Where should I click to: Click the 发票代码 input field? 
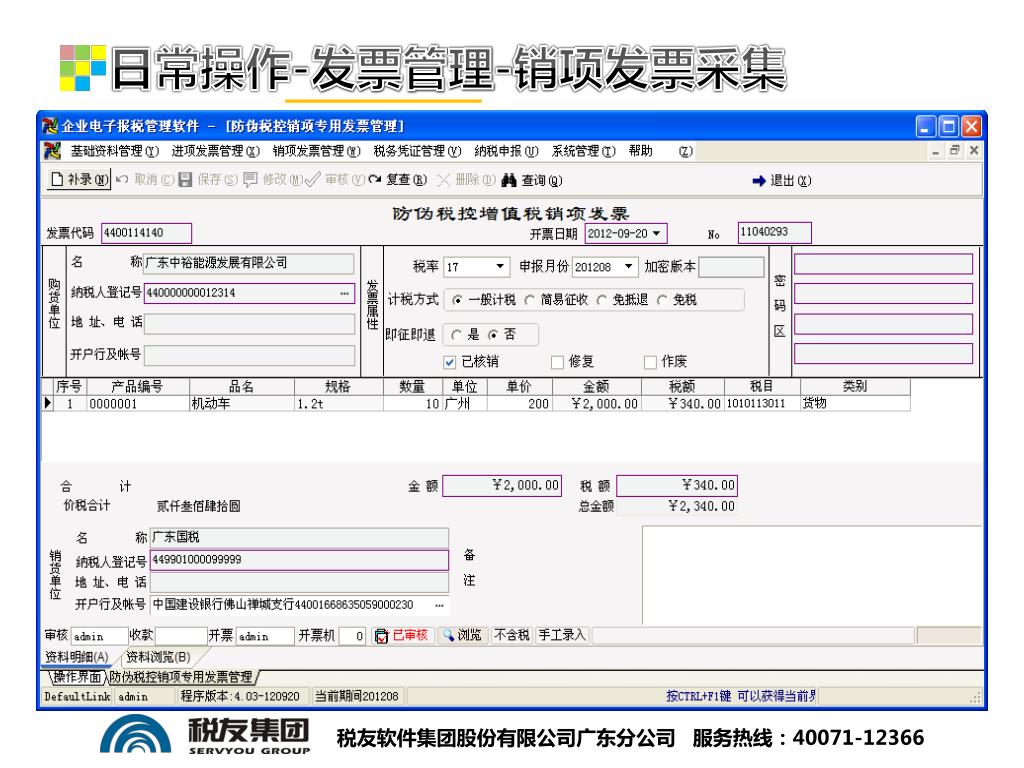pos(146,233)
